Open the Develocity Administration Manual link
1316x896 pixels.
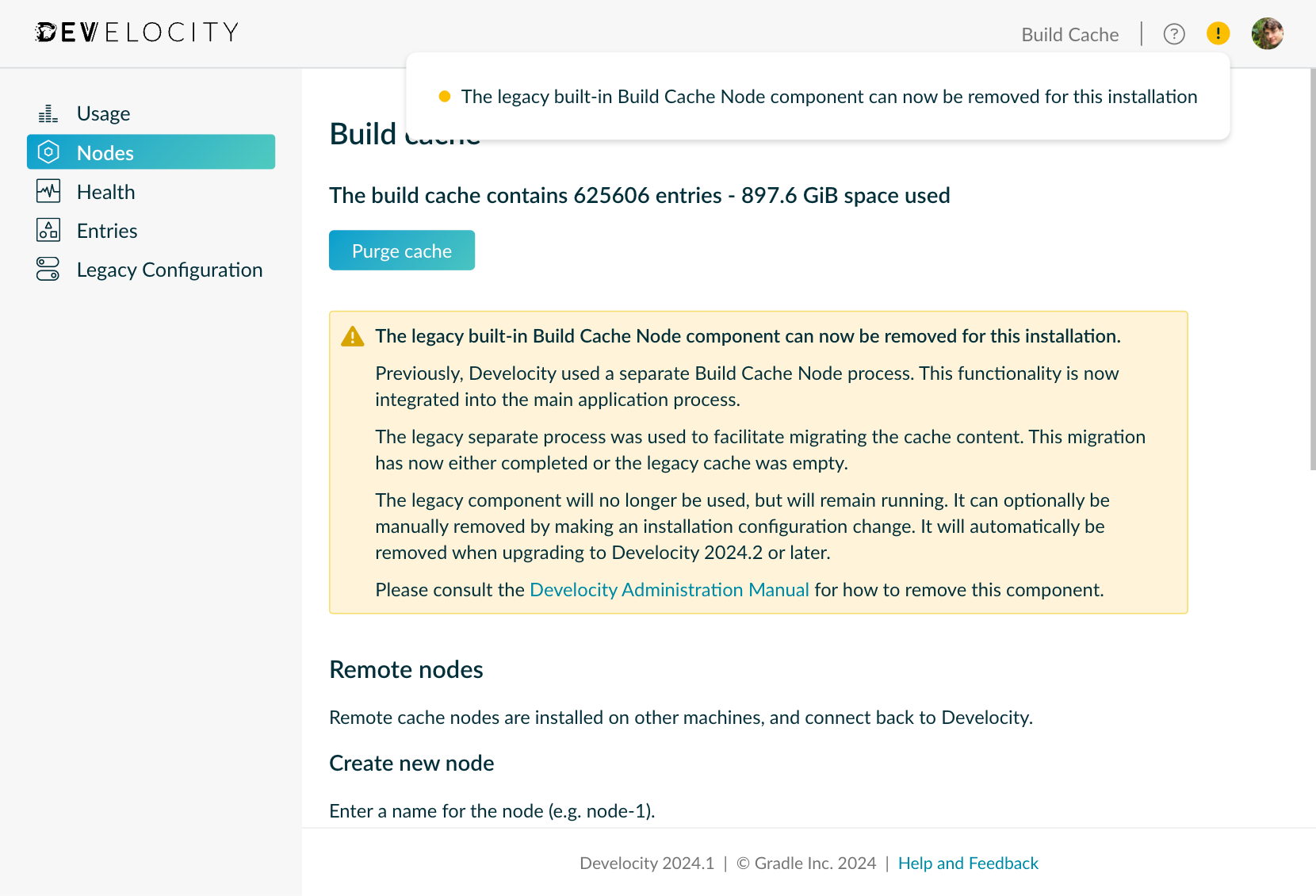pyautogui.click(x=669, y=589)
